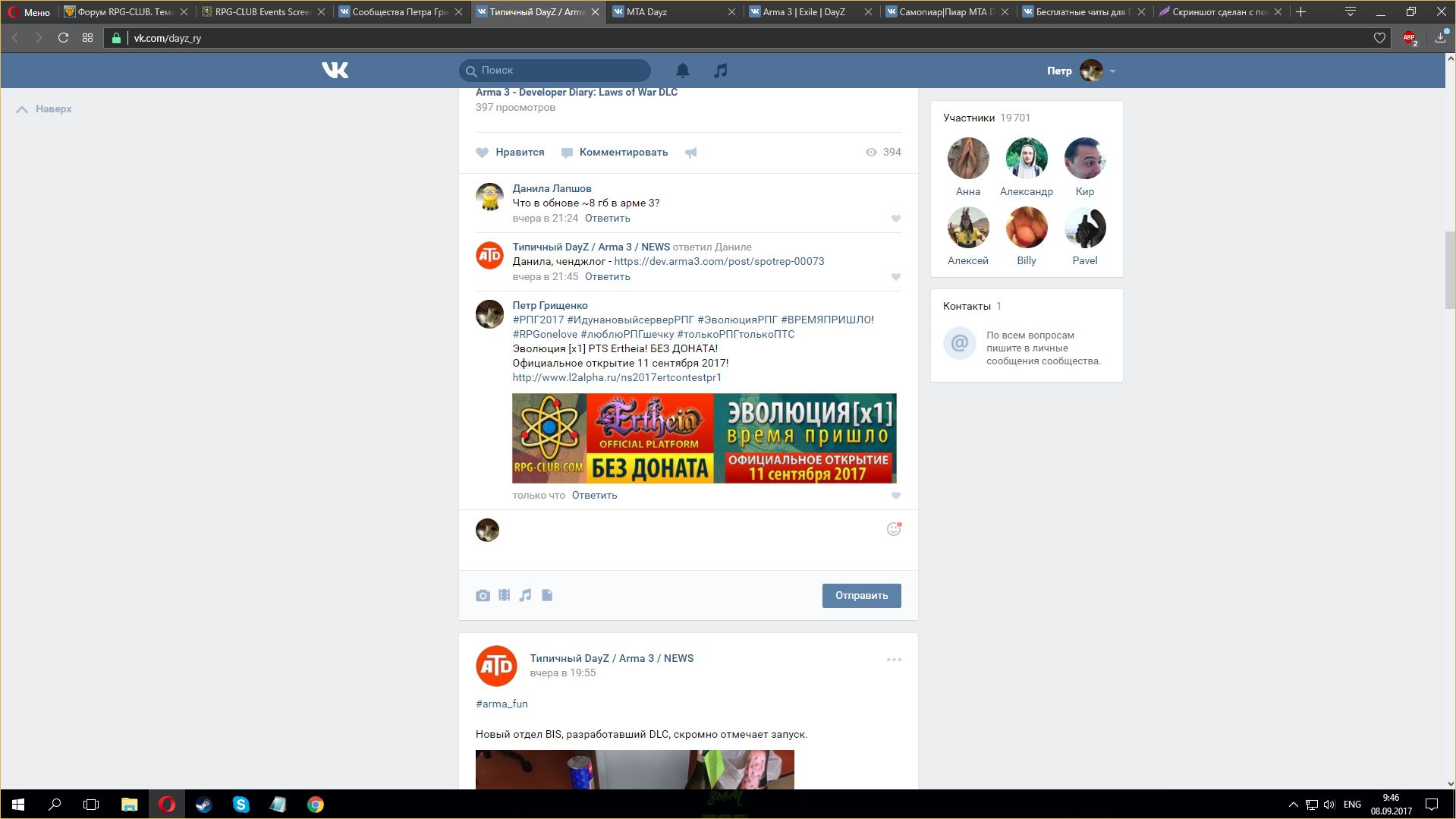The width and height of the screenshot is (1456, 819).
Task: Switch to MTA Dayz tab
Action: (674, 12)
